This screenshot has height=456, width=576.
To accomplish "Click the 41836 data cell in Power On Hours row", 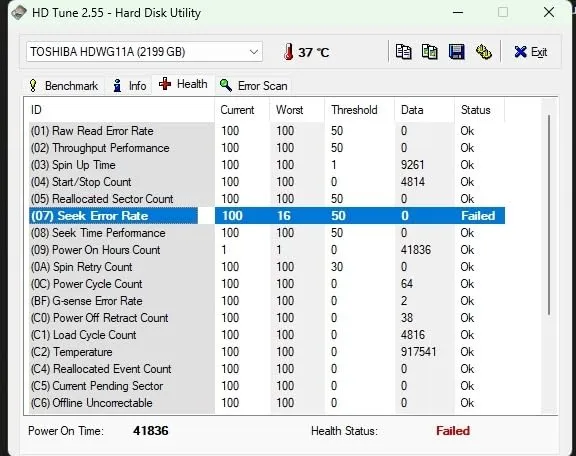I will click(415, 250).
